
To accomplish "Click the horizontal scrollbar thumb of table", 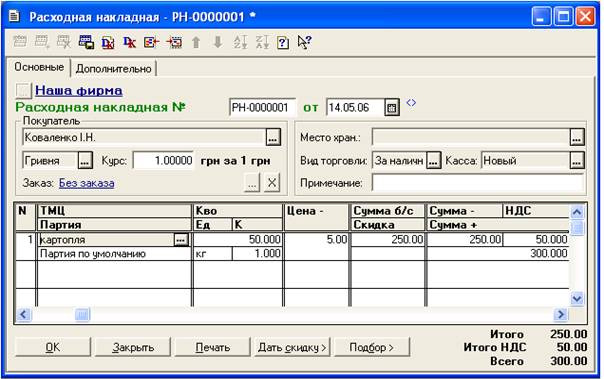I will 82,315.
